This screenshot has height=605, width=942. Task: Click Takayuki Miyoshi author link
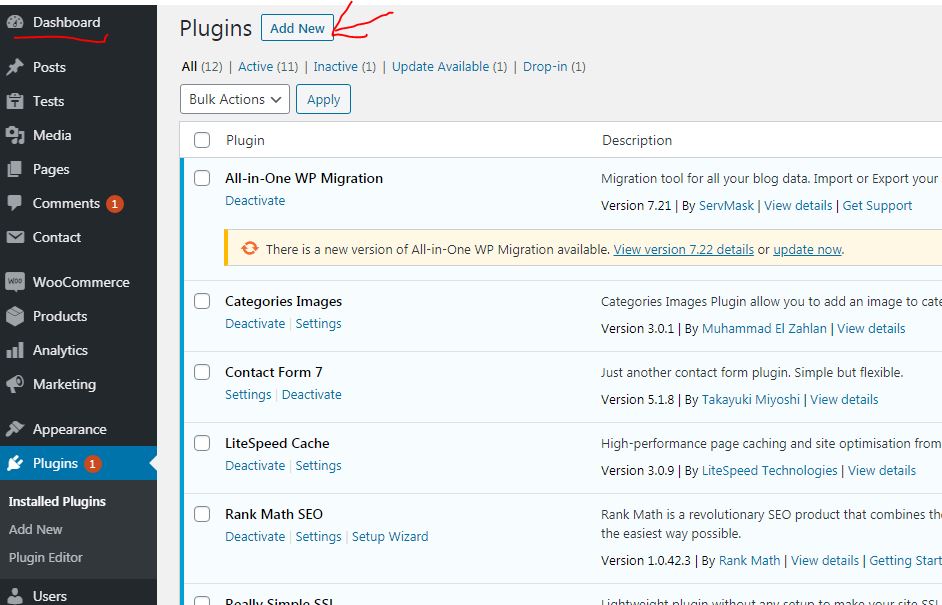(x=751, y=400)
